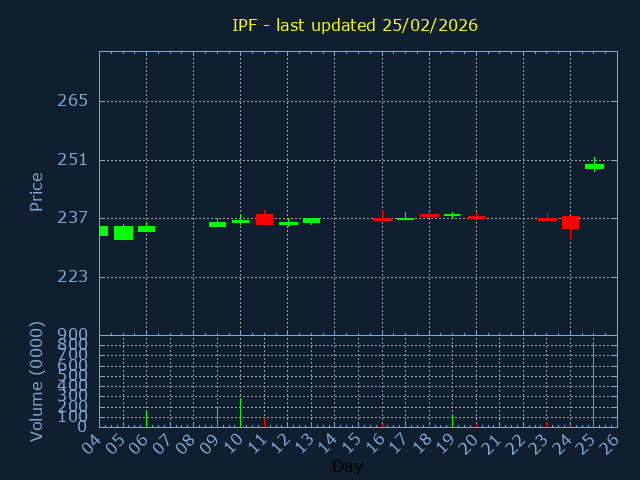The width and height of the screenshot is (640, 480).
Task: Click the green candlestick on day 25
Action: pos(594,166)
